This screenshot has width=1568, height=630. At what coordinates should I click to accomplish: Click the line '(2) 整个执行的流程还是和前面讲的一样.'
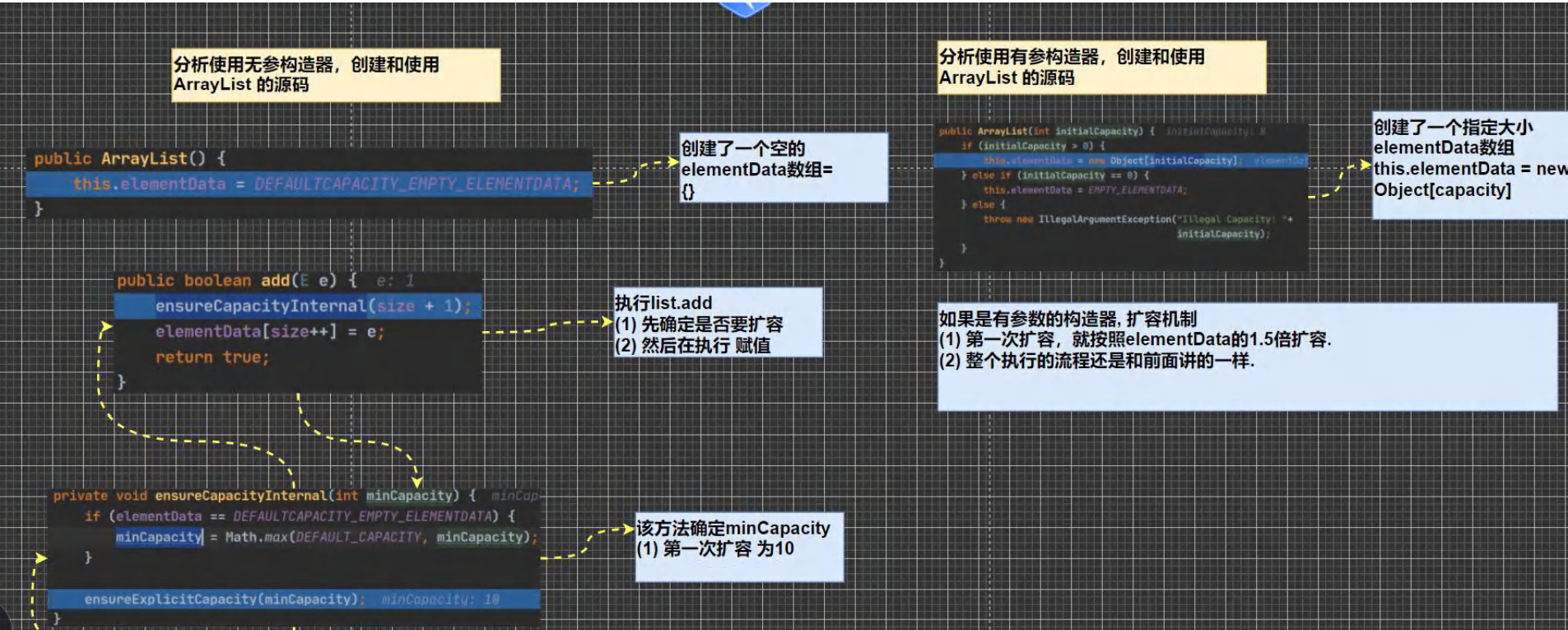point(1096,361)
